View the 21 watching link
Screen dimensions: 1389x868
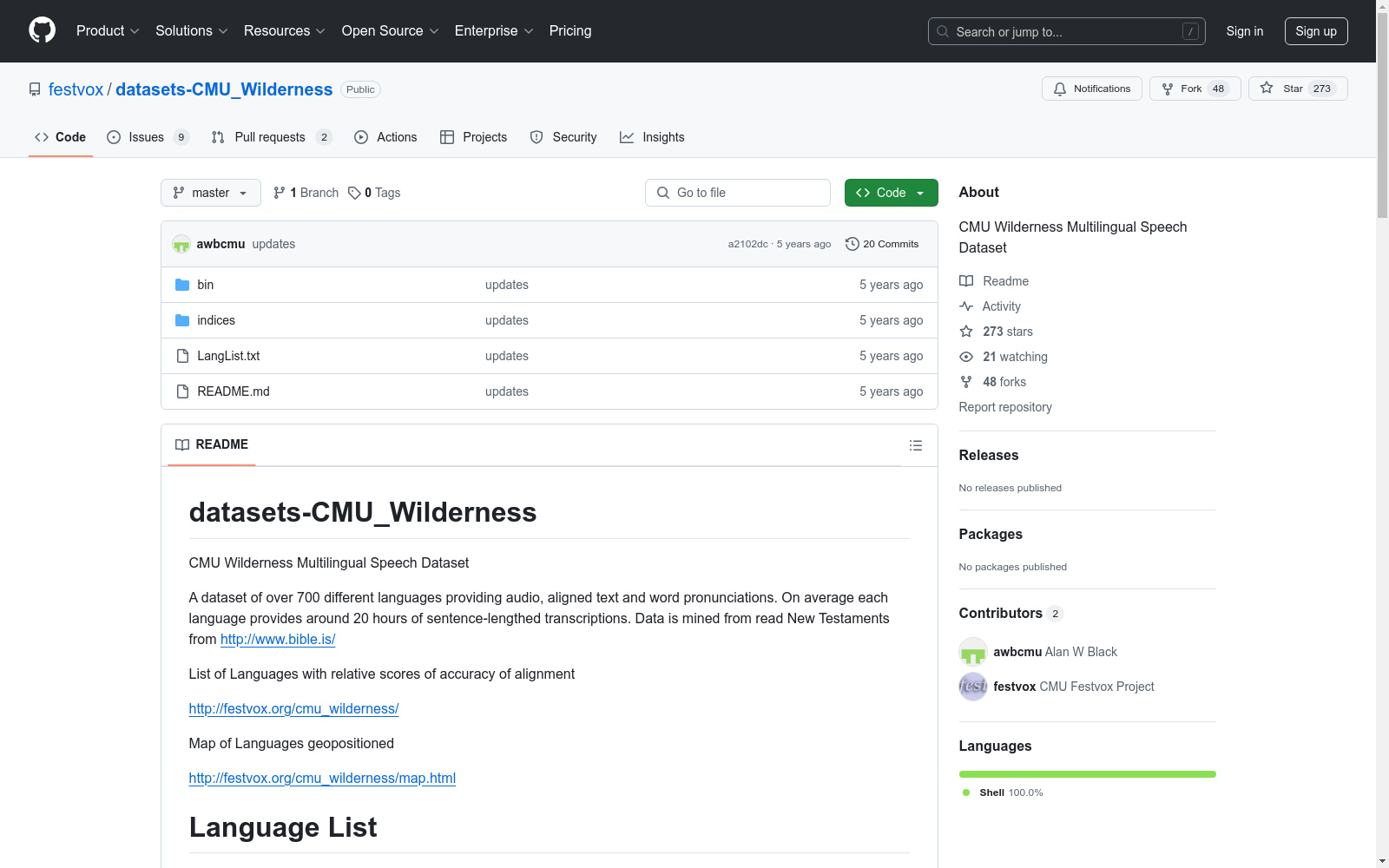[1004, 357]
